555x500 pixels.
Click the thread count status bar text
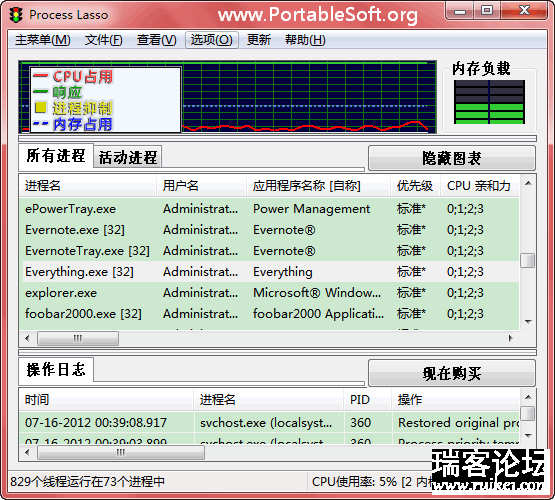(x=87, y=482)
